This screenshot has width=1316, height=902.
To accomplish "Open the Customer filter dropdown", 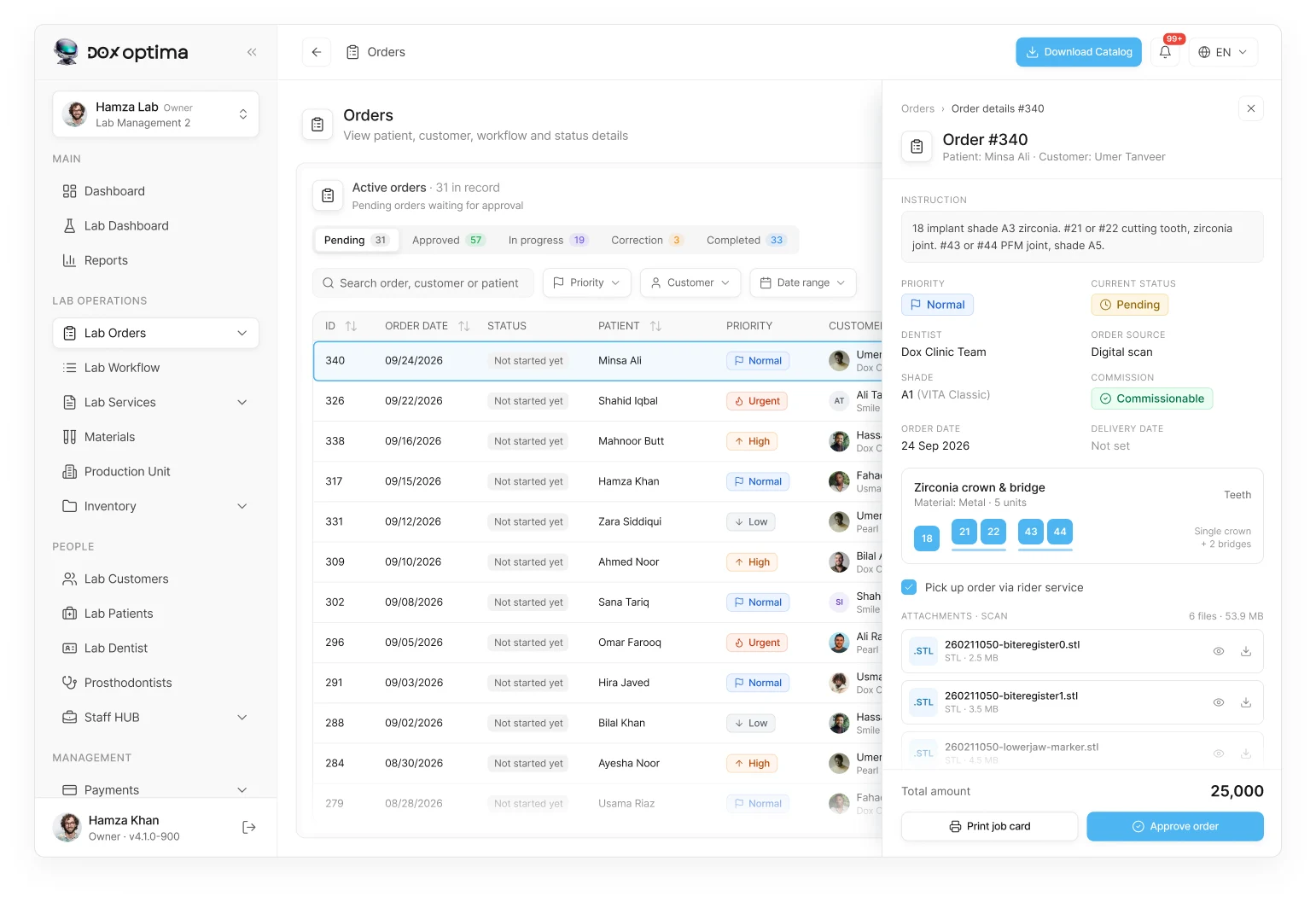I will [690, 282].
